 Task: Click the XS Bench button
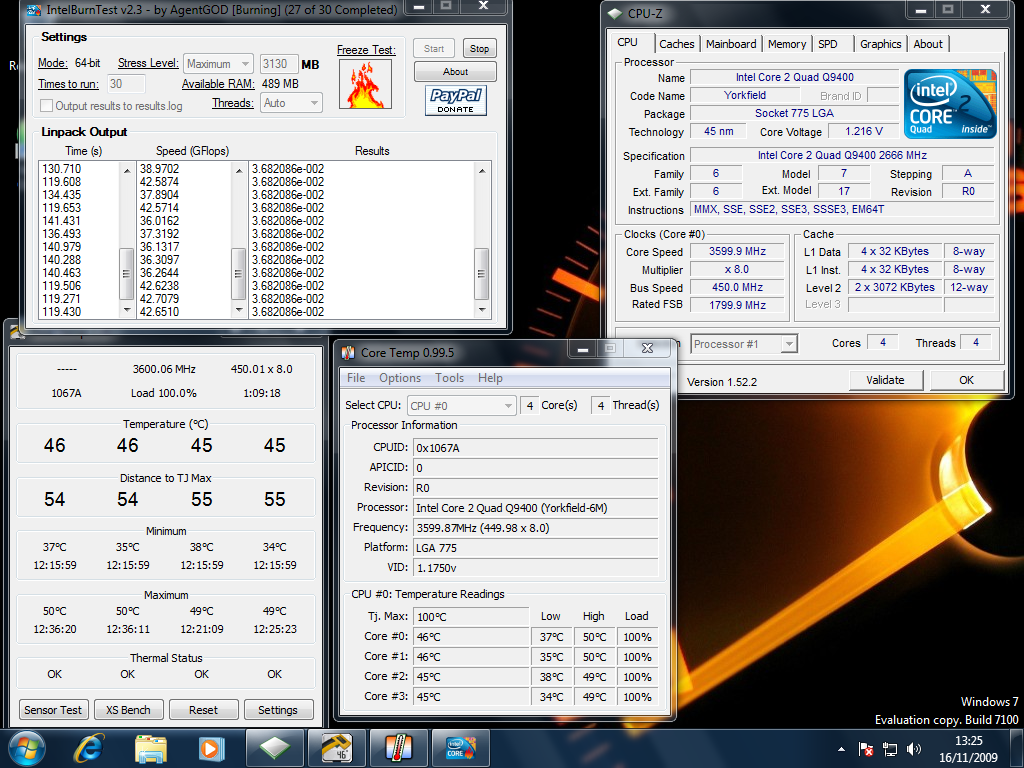pyautogui.click(x=128, y=710)
